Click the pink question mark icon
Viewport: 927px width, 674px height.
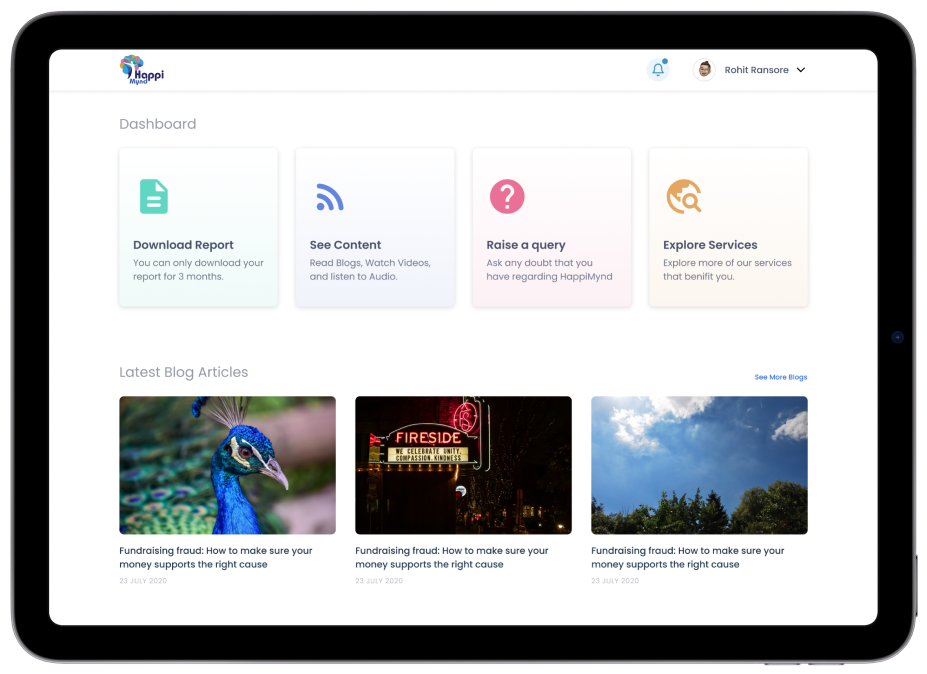507,196
